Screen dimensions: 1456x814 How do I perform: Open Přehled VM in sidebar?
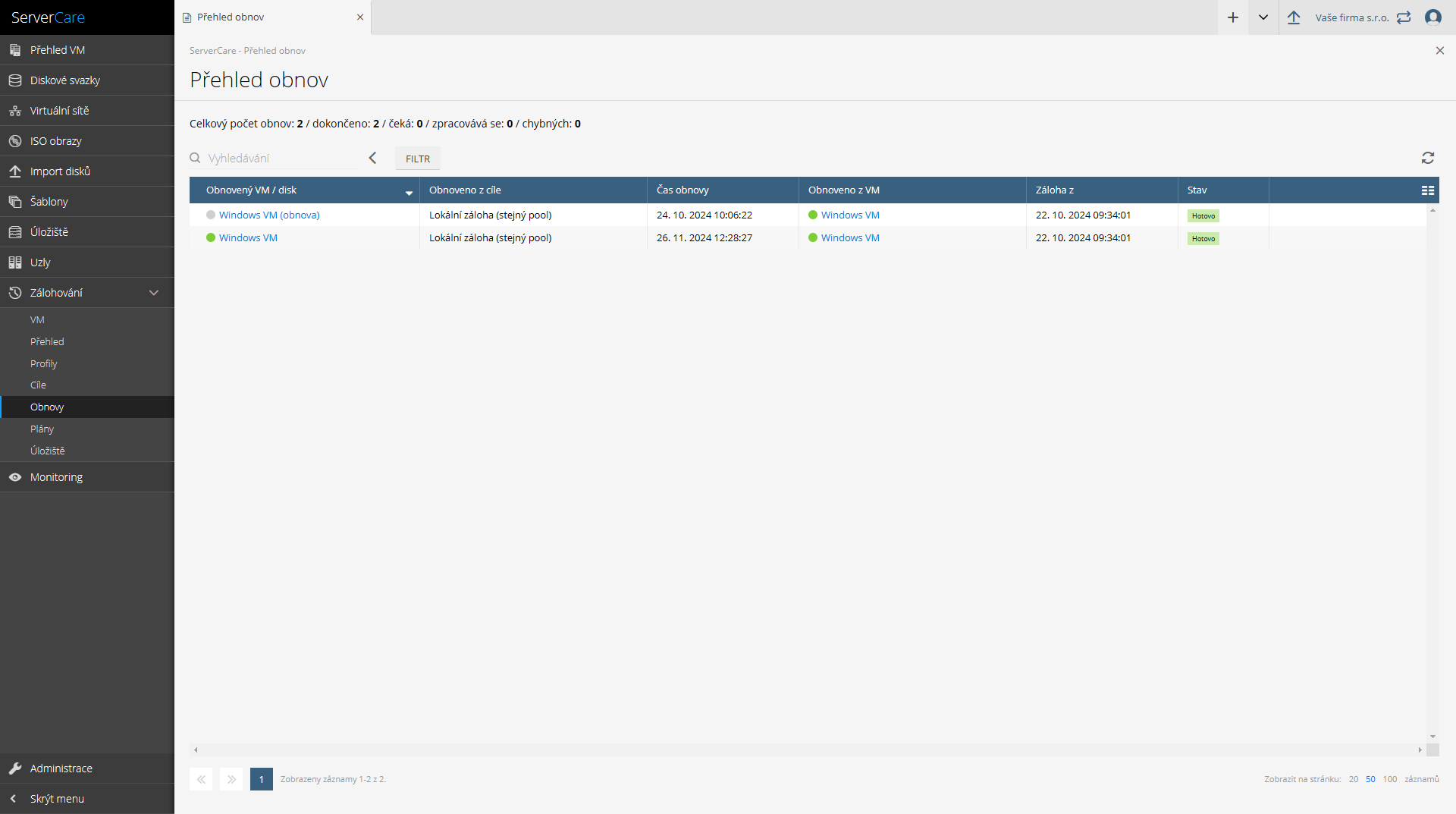87,50
